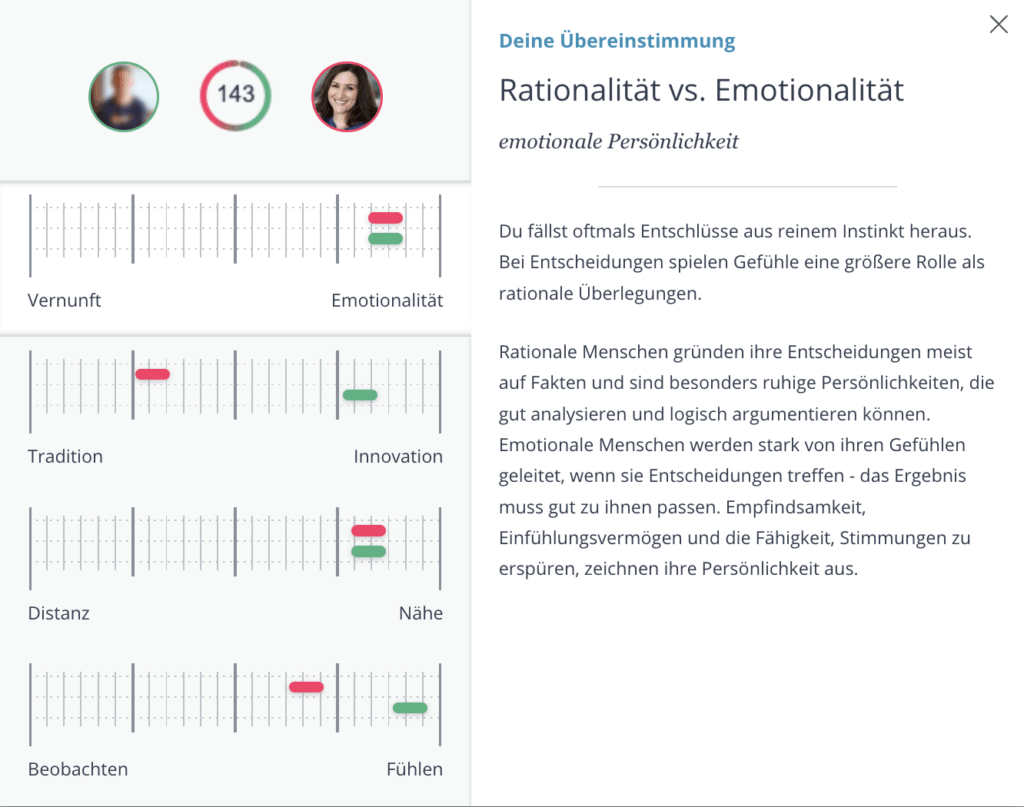Click green marker on Beobachten–Fühlen scale
Viewport: 1024px width, 807px height.
(x=410, y=708)
